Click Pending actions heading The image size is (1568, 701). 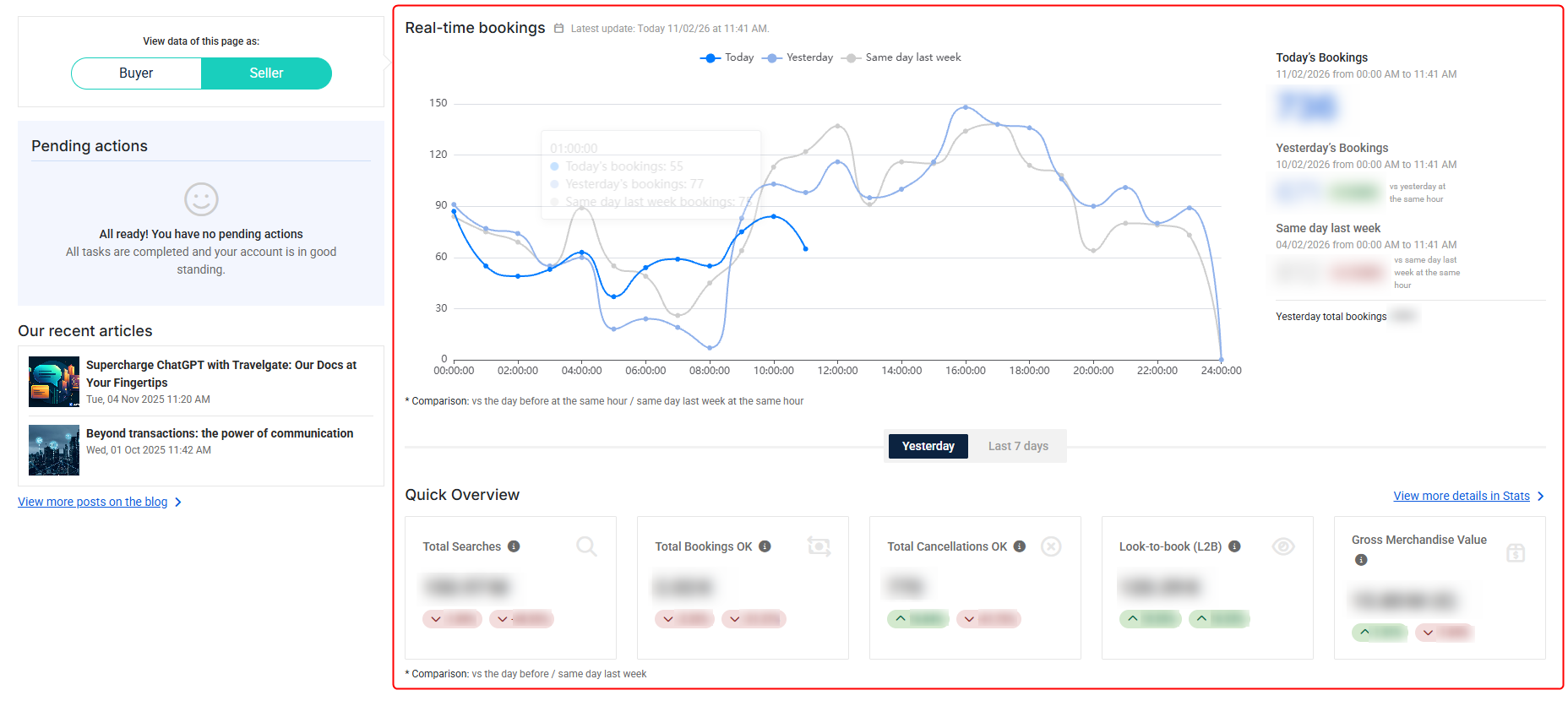pos(90,146)
